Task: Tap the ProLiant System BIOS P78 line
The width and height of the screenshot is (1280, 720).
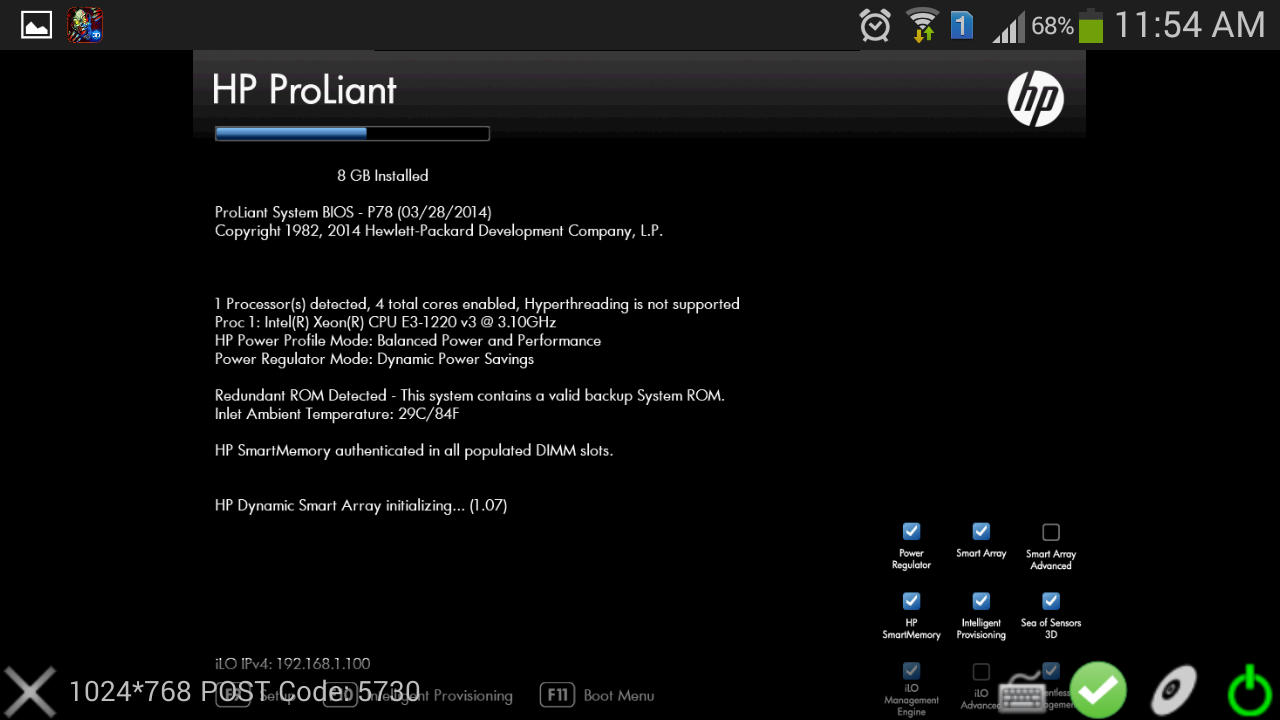Action: coord(353,212)
